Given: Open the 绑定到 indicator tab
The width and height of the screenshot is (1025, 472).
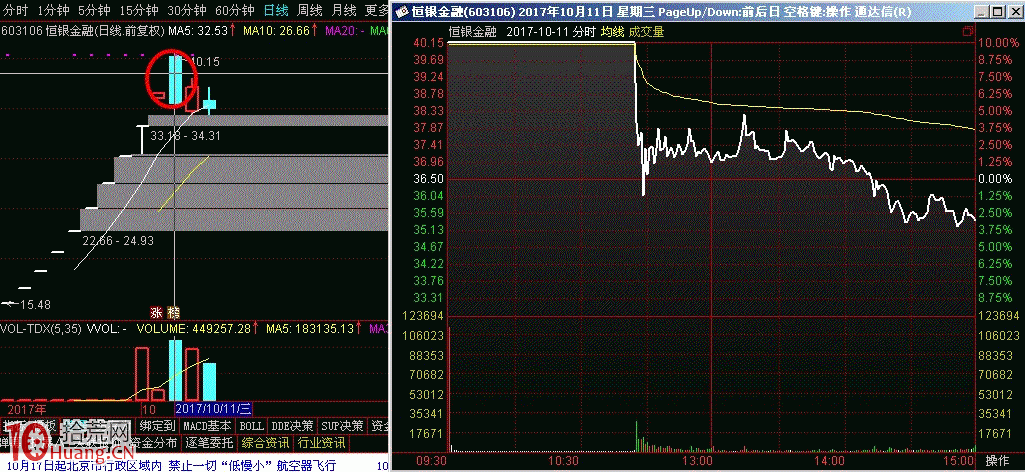Looking at the screenshot, I should [x=157, y=426].
